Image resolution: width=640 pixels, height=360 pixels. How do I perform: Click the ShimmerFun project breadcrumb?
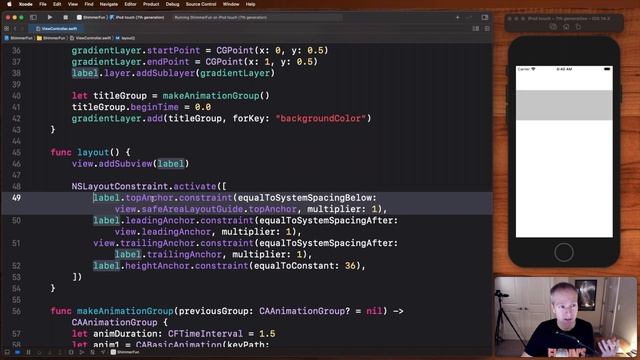tap(19, 38)
